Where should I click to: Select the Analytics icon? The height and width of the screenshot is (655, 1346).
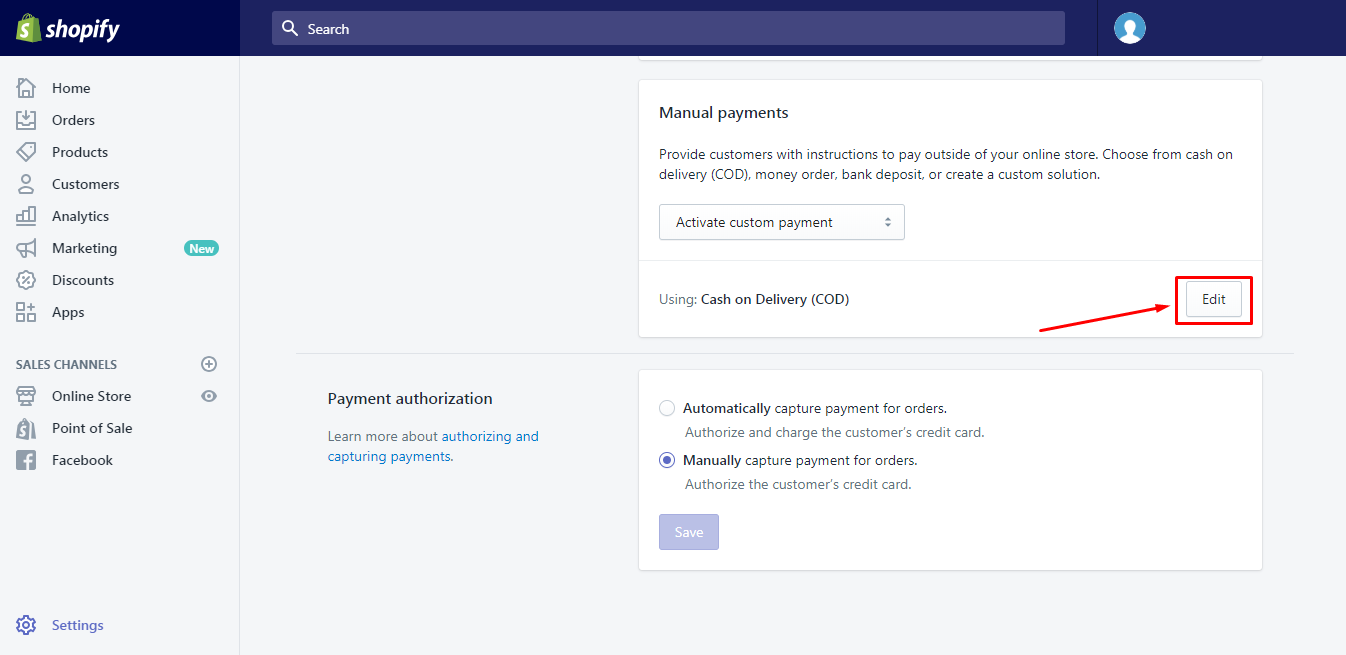(28, 215)
